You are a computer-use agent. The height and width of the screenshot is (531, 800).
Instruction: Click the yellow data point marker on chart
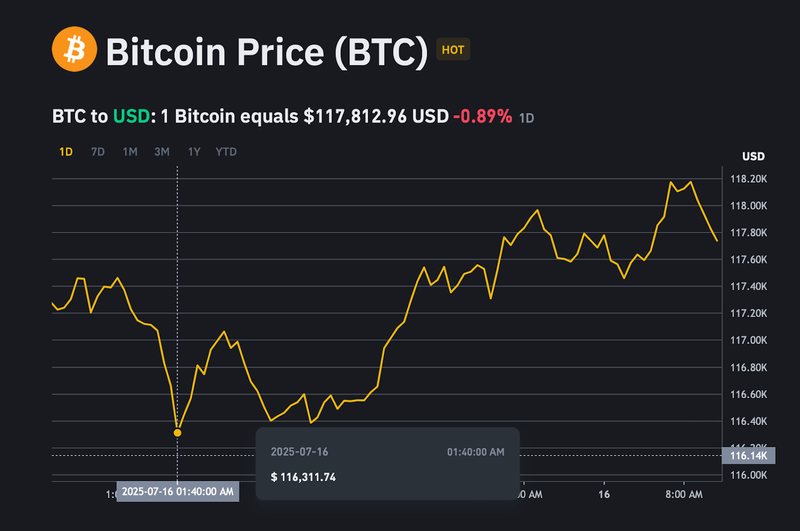pyautogui.click(x=178, y=432)
